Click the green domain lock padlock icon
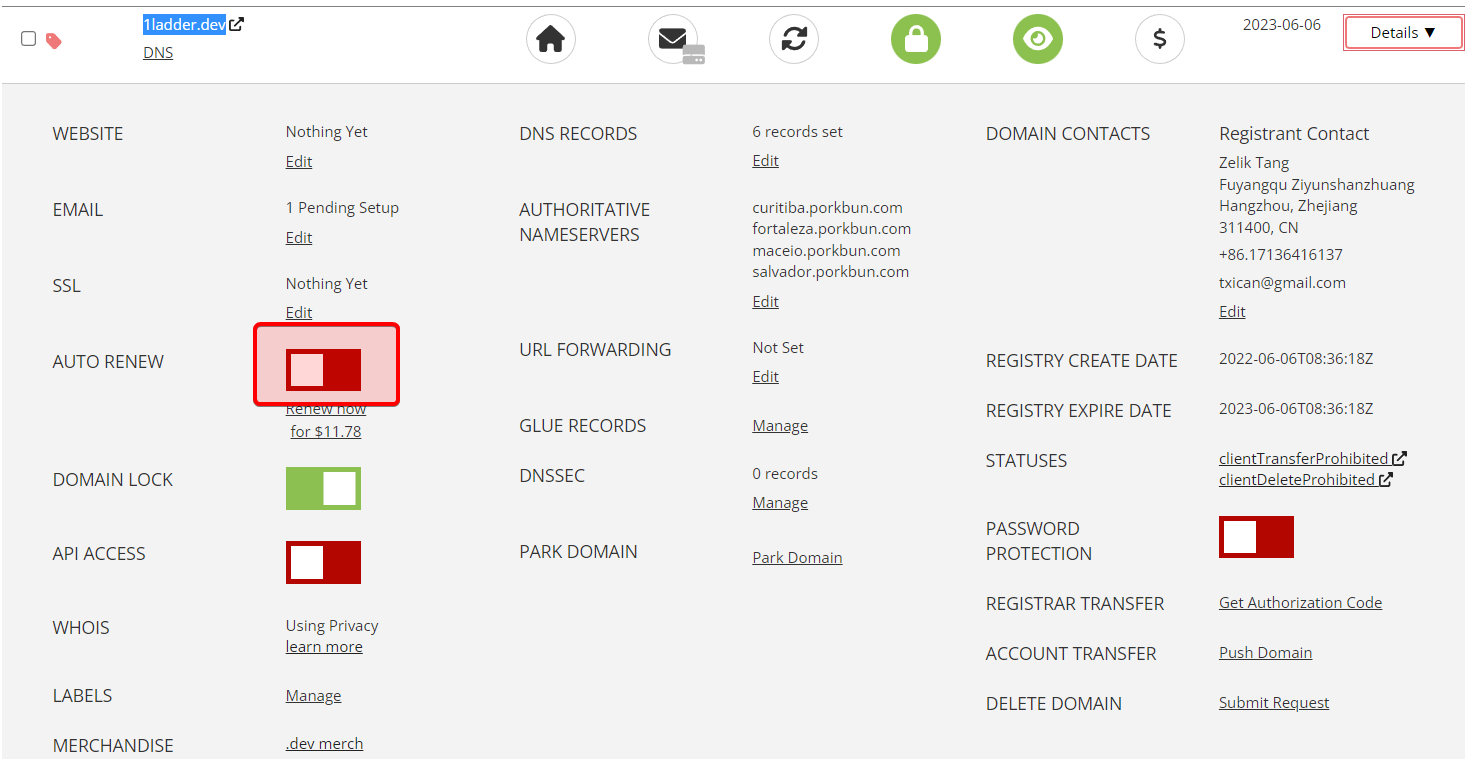Image resolution: width=1478 pixels, height=759 pixels. point(916,40)
